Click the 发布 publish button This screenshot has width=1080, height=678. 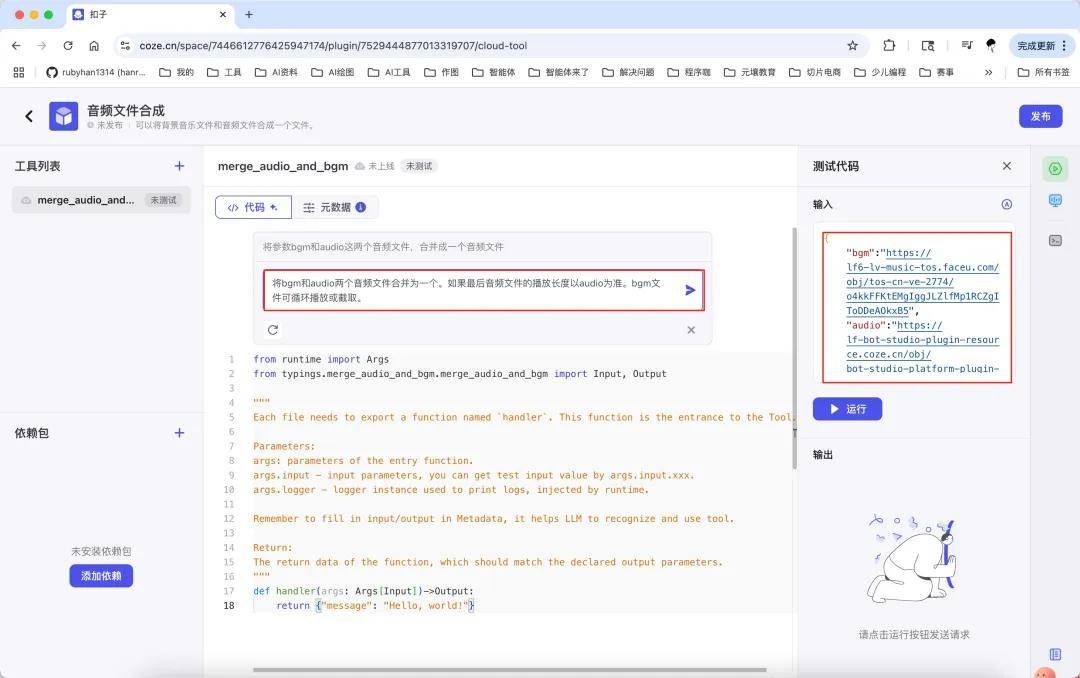coord(1040,116)
